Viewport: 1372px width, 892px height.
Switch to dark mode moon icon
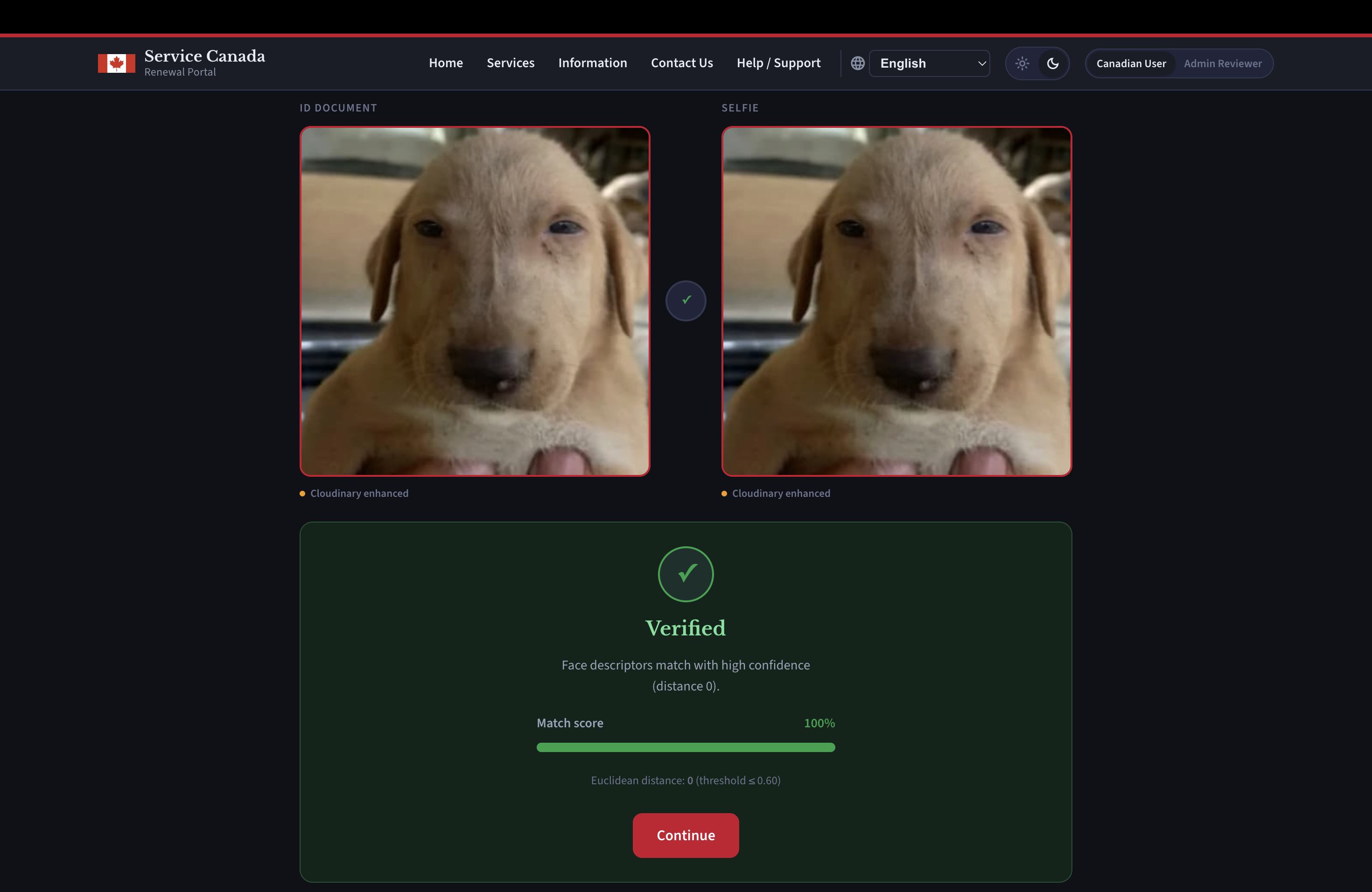point(1053,63)
